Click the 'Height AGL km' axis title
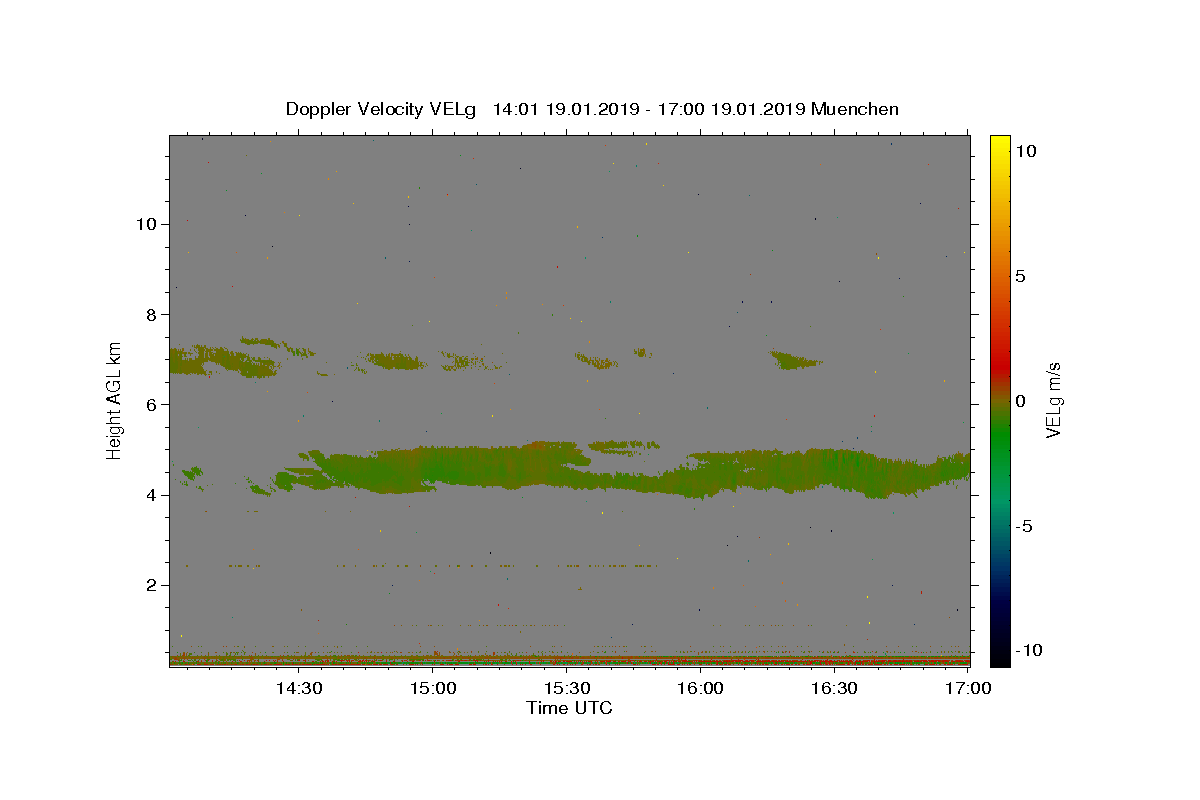1200x800 pixels. pyautogui.click(x=115, y=400)
